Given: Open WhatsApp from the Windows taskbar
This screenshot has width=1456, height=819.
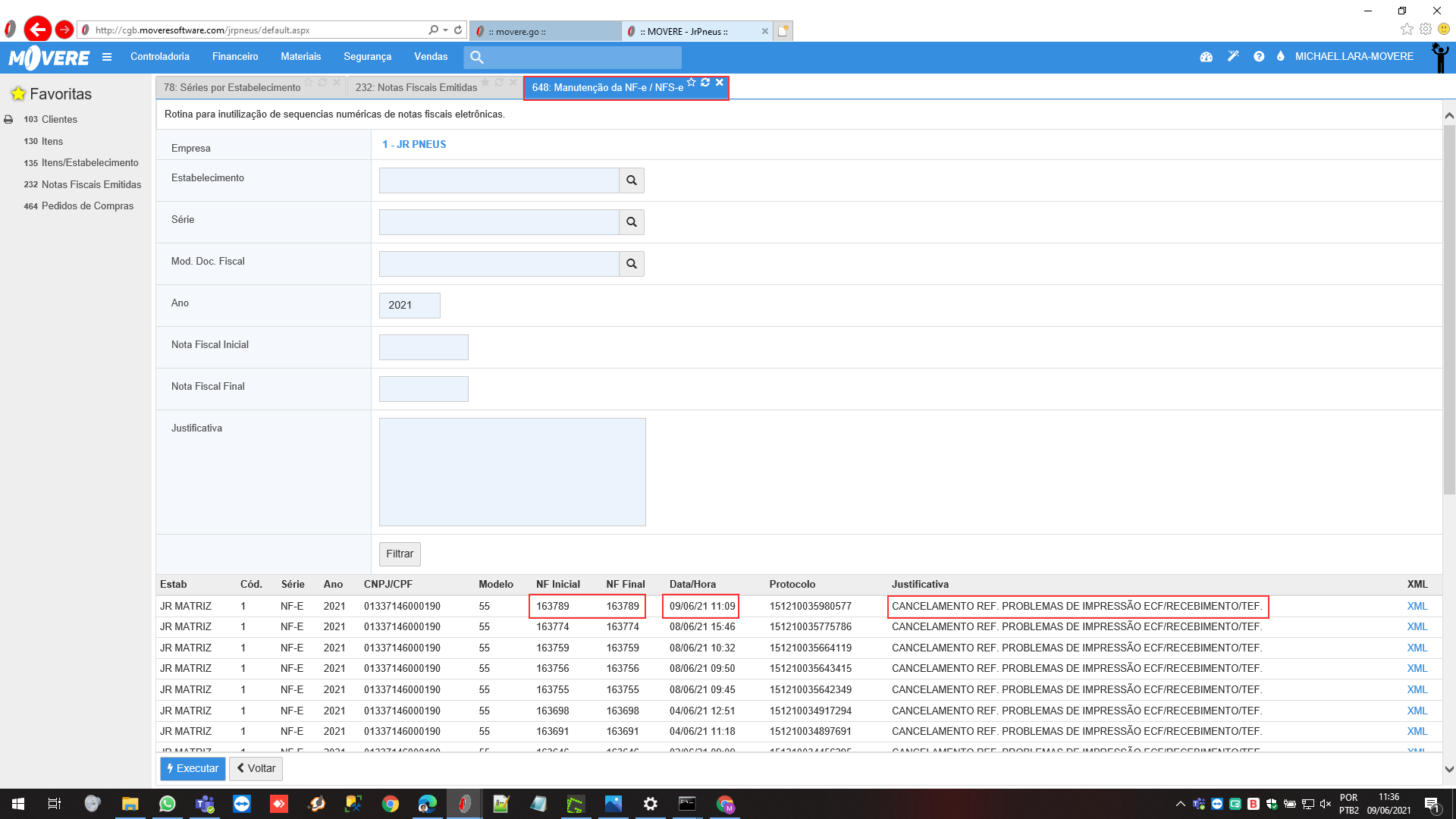Looking at the screenshot, I should click(167, 804).
